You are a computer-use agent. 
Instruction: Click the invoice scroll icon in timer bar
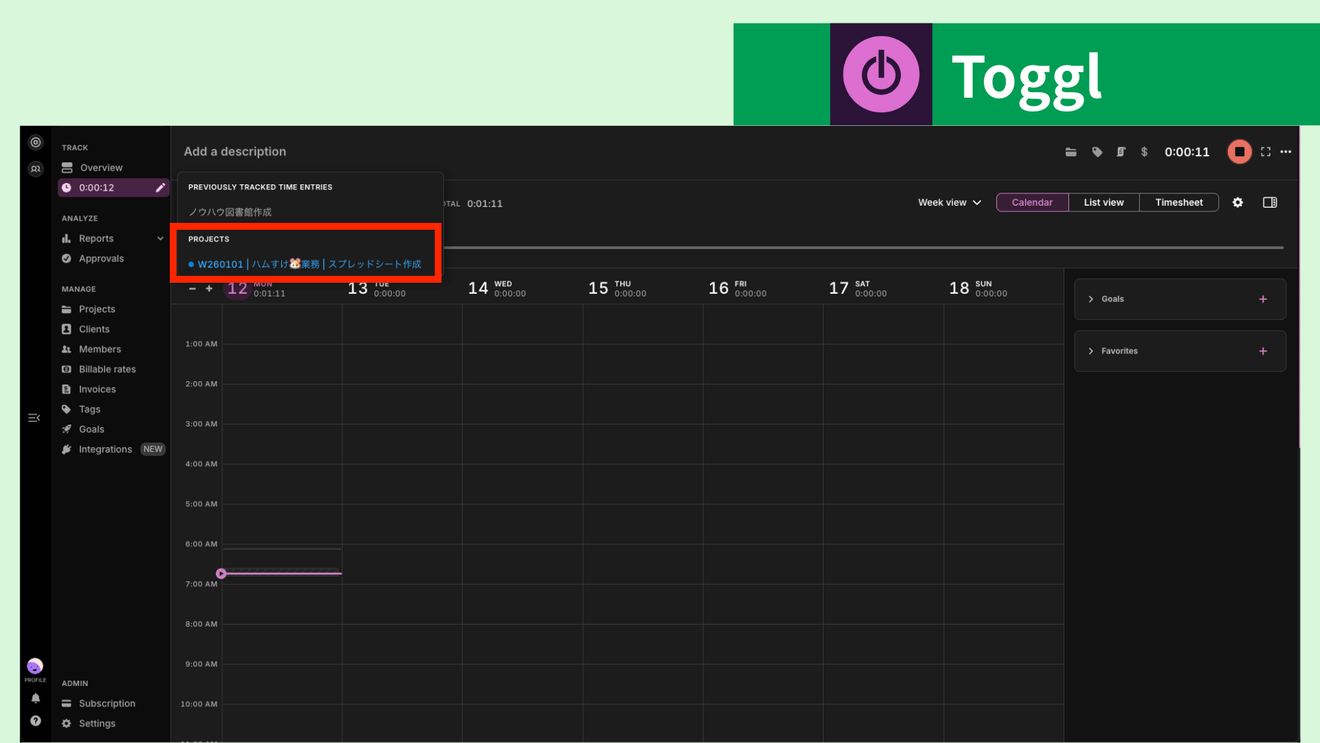point(1121,152)
